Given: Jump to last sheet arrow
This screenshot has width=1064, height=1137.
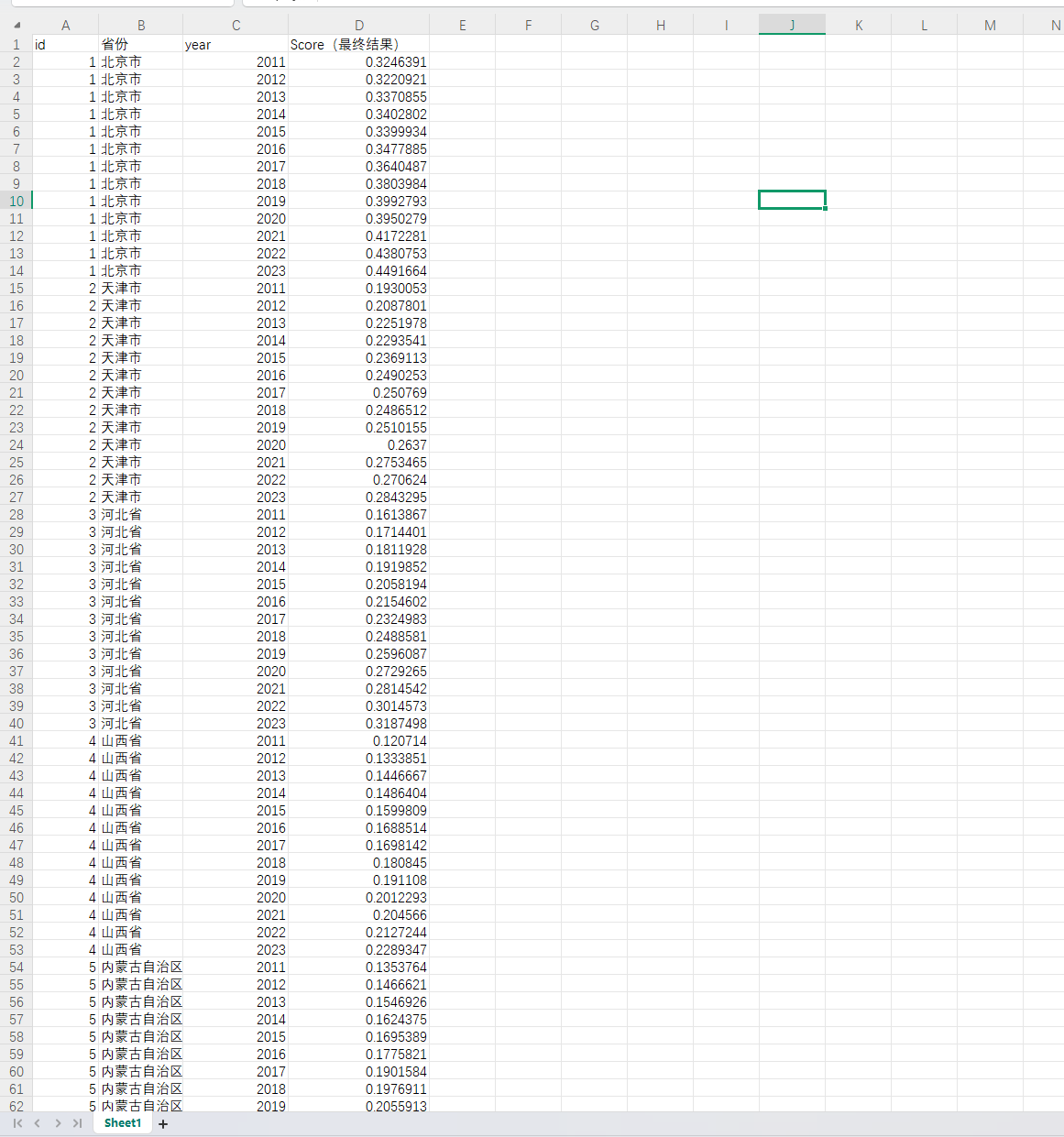Looking at the screenshot, I should [78, 1123].
